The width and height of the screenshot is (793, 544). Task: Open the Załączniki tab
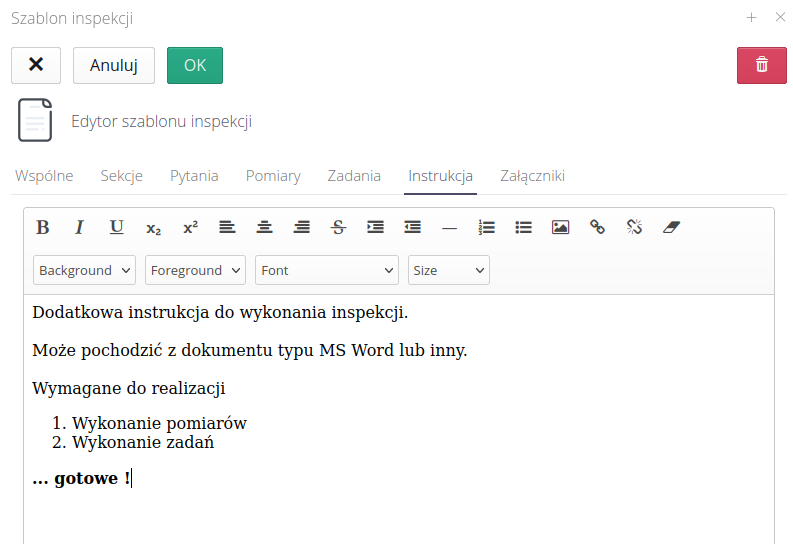532,176
